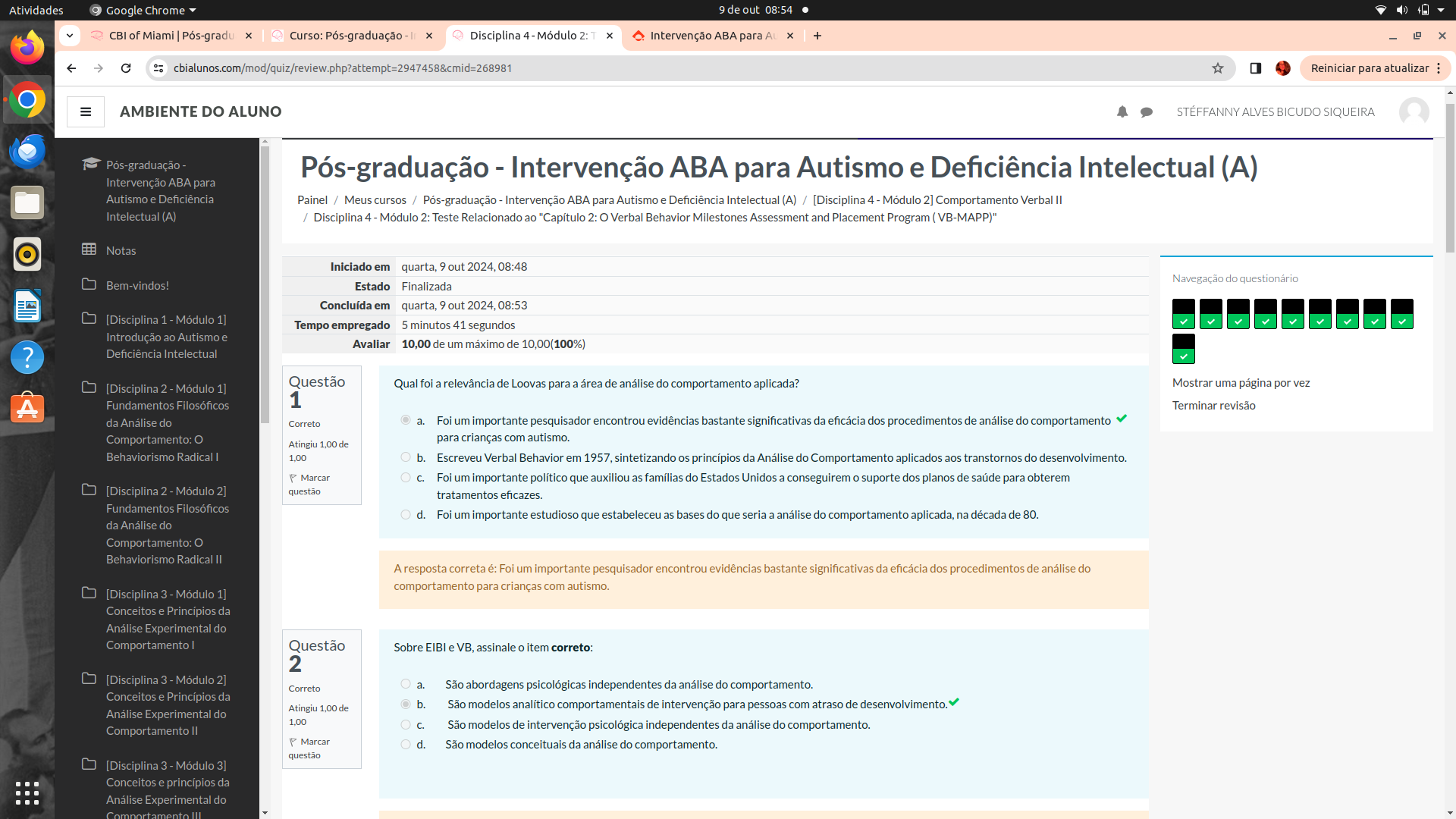Screen dimensions: 1456x819
Task: Choose option a in Questão 2
Action: click(x=406, y=684)
